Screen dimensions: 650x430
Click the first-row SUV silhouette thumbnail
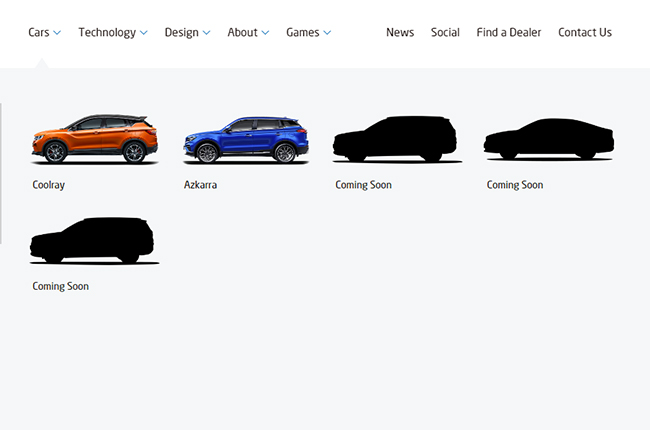[x=397, y=139]
